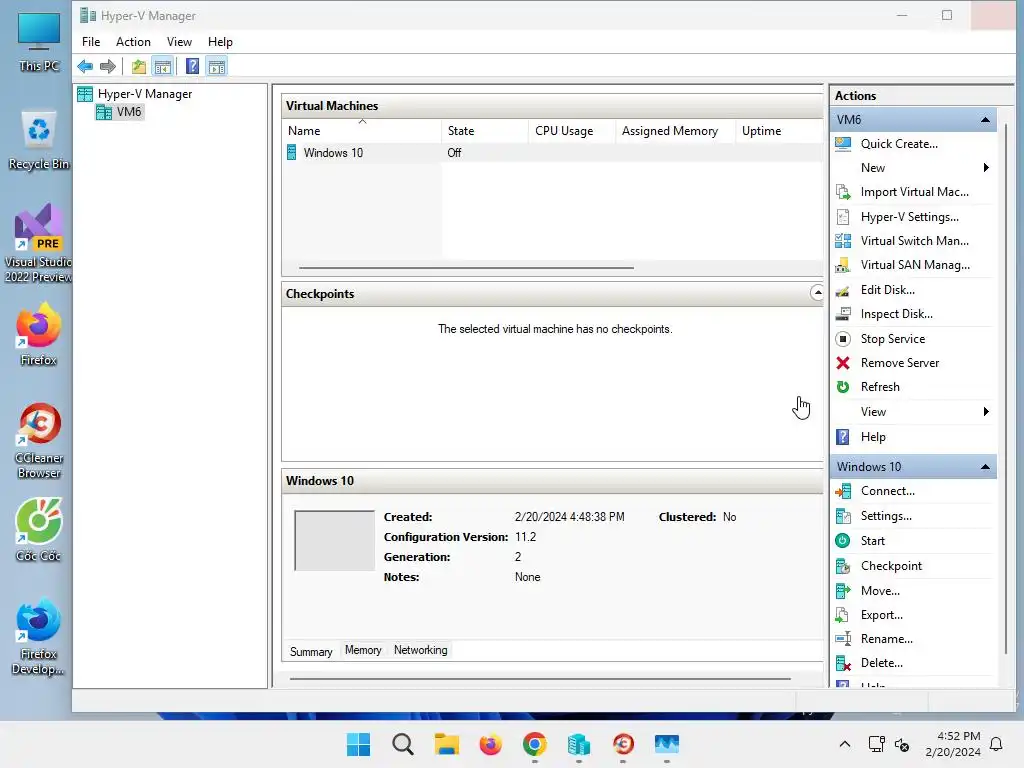
Task: Click the Actions pane vertical scrollbar
Action: [x=1006, y=389]
